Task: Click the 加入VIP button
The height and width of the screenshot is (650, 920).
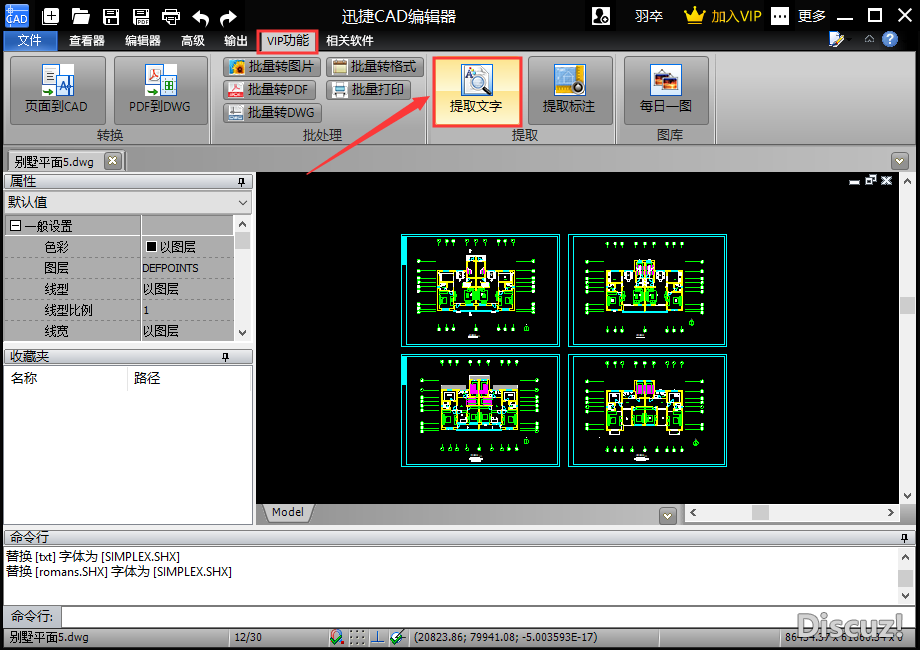Action: click(723, 16)
